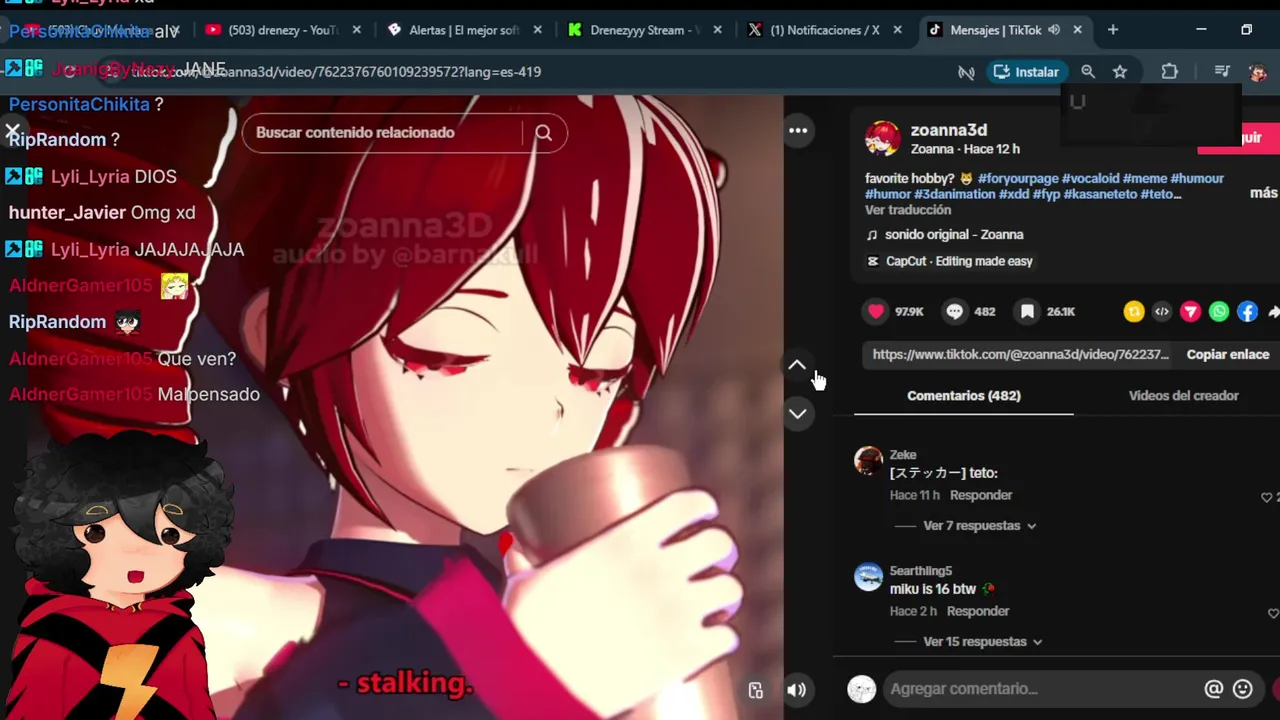The width and height of the screenshot is (1280, 720).
Task: Click the #kasaneteto hashtag
Action: pyautogui.click(x=1100, y=194)
